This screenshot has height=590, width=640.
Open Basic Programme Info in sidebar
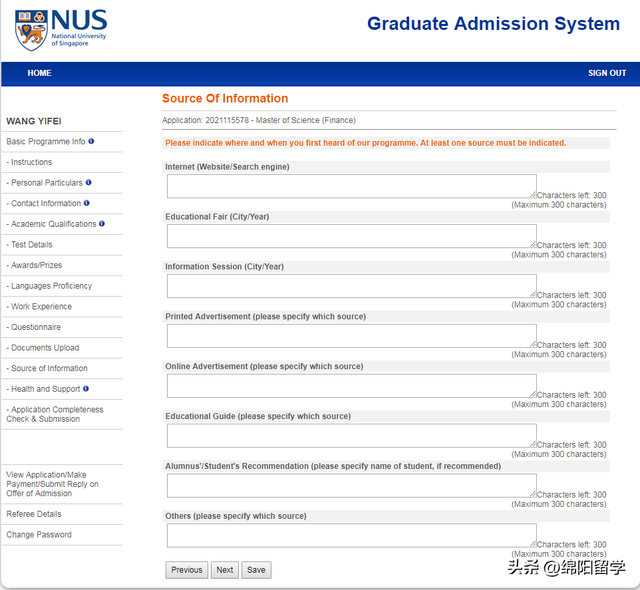(x=46, y=142)
